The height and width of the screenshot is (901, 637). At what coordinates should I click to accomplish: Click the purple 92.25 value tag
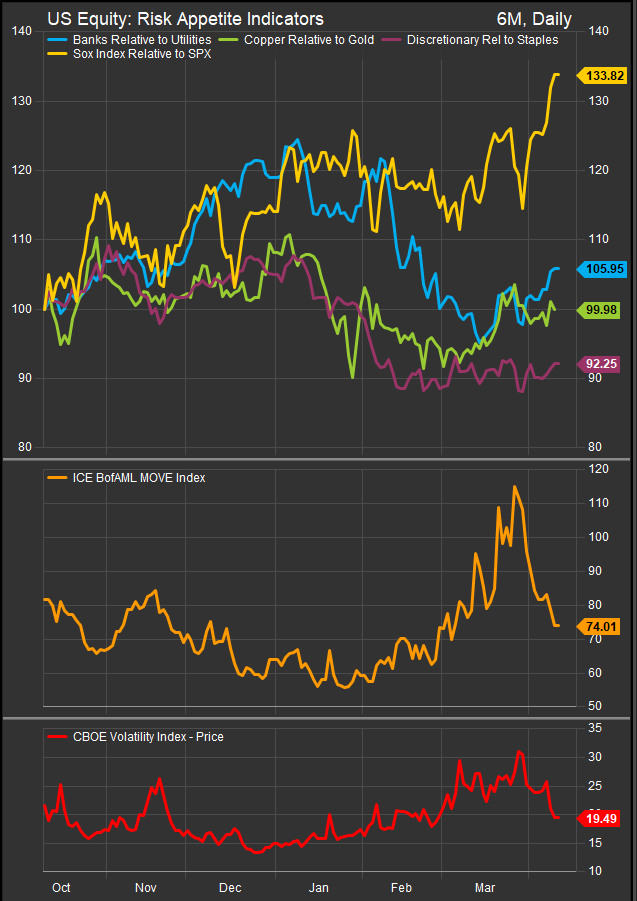604,365
